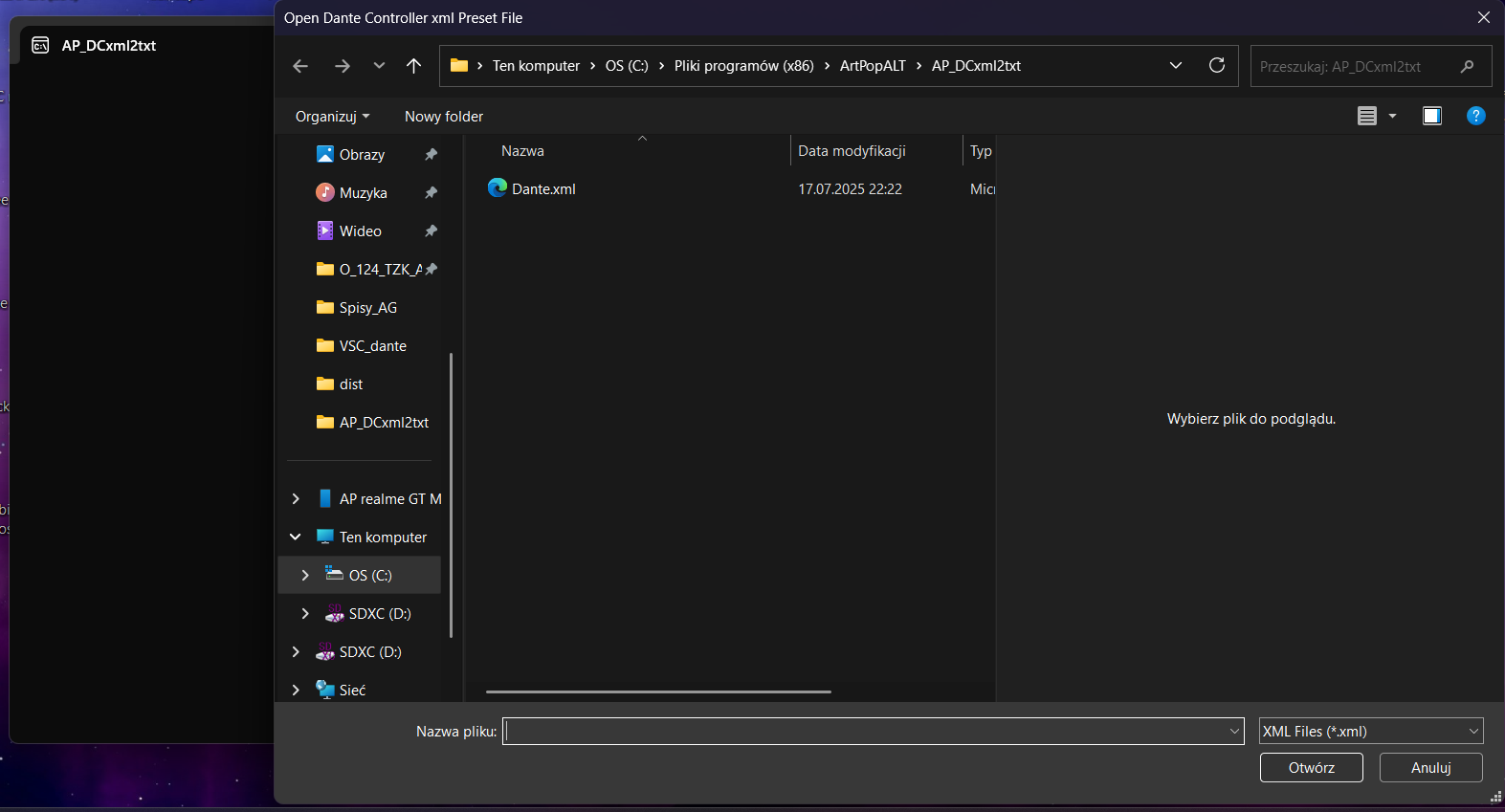Open Wideo in quick access

tap(361, 231)
